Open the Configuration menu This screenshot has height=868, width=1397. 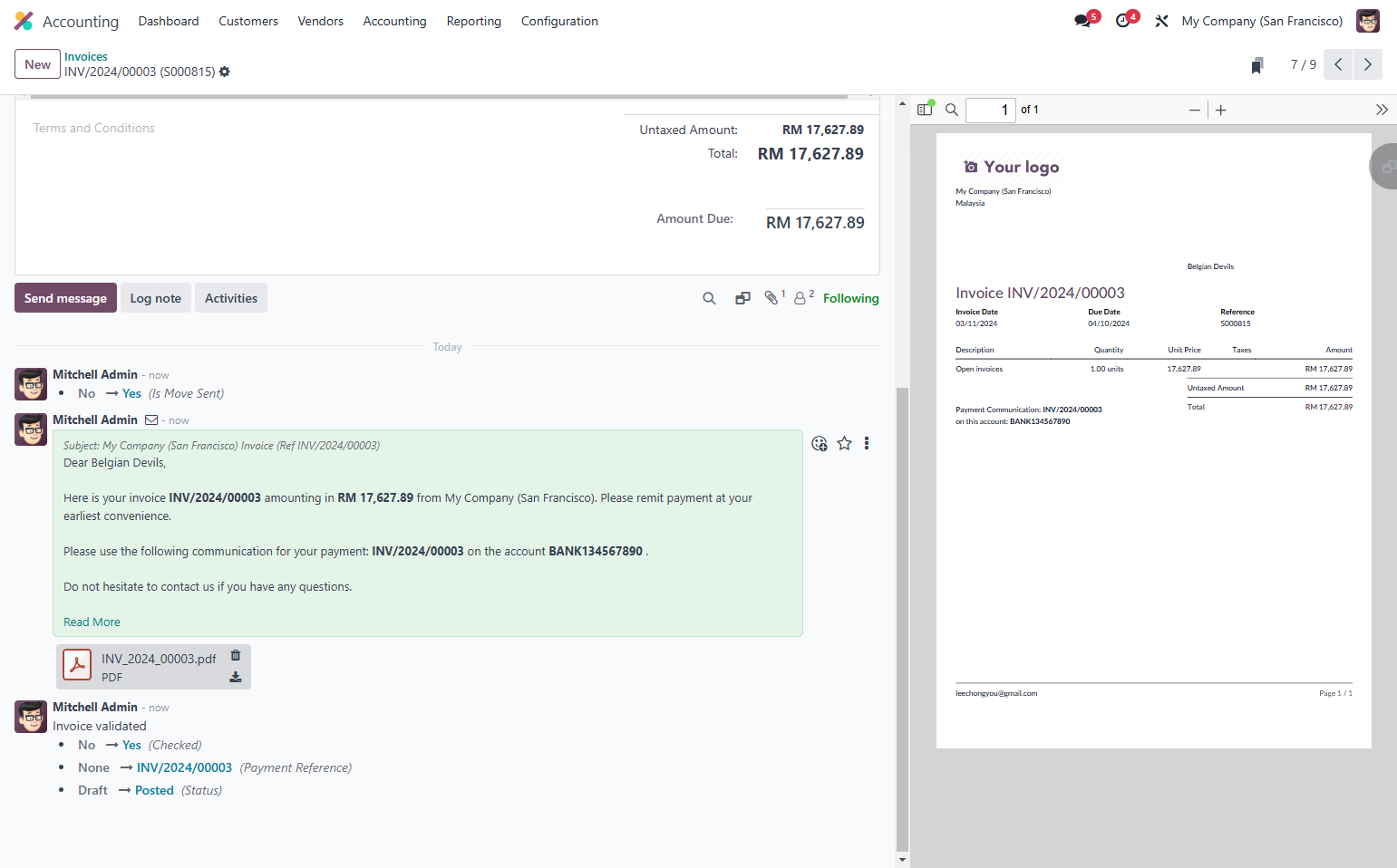pyautogui.click(x=559, y=21)
